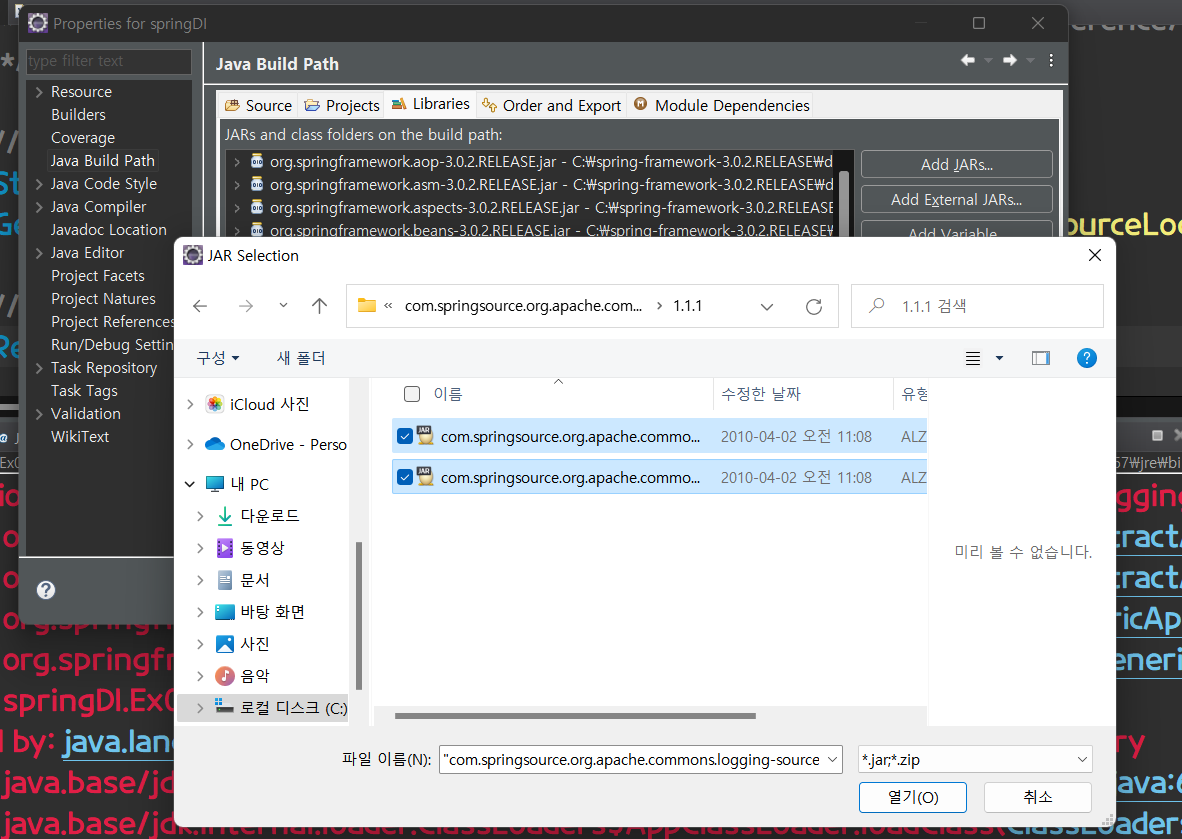
Task: Open file dialog help icon
Action: coord(1086,358)
